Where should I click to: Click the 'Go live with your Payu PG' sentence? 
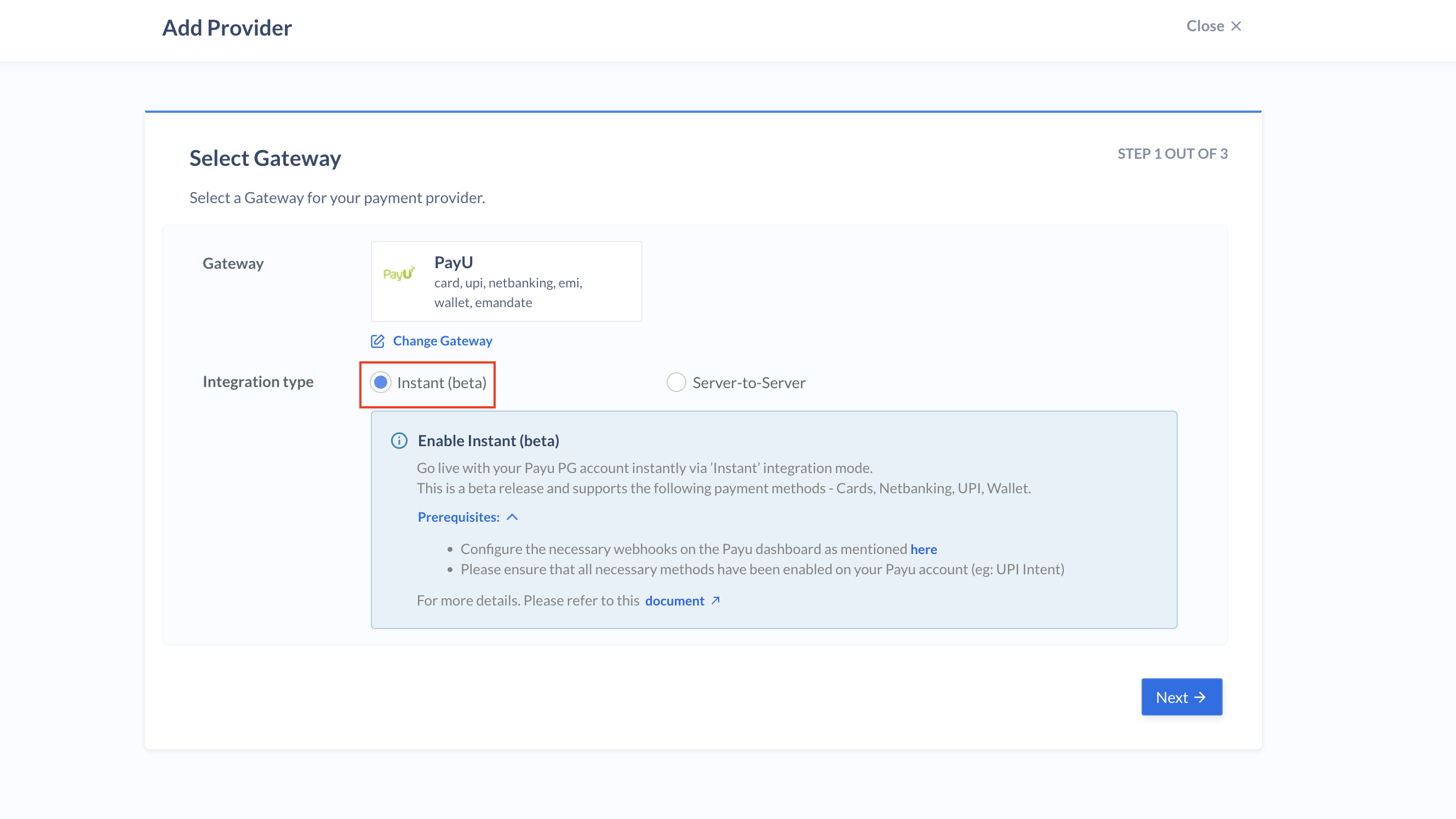pyautogui.click(x=644, y=468)
